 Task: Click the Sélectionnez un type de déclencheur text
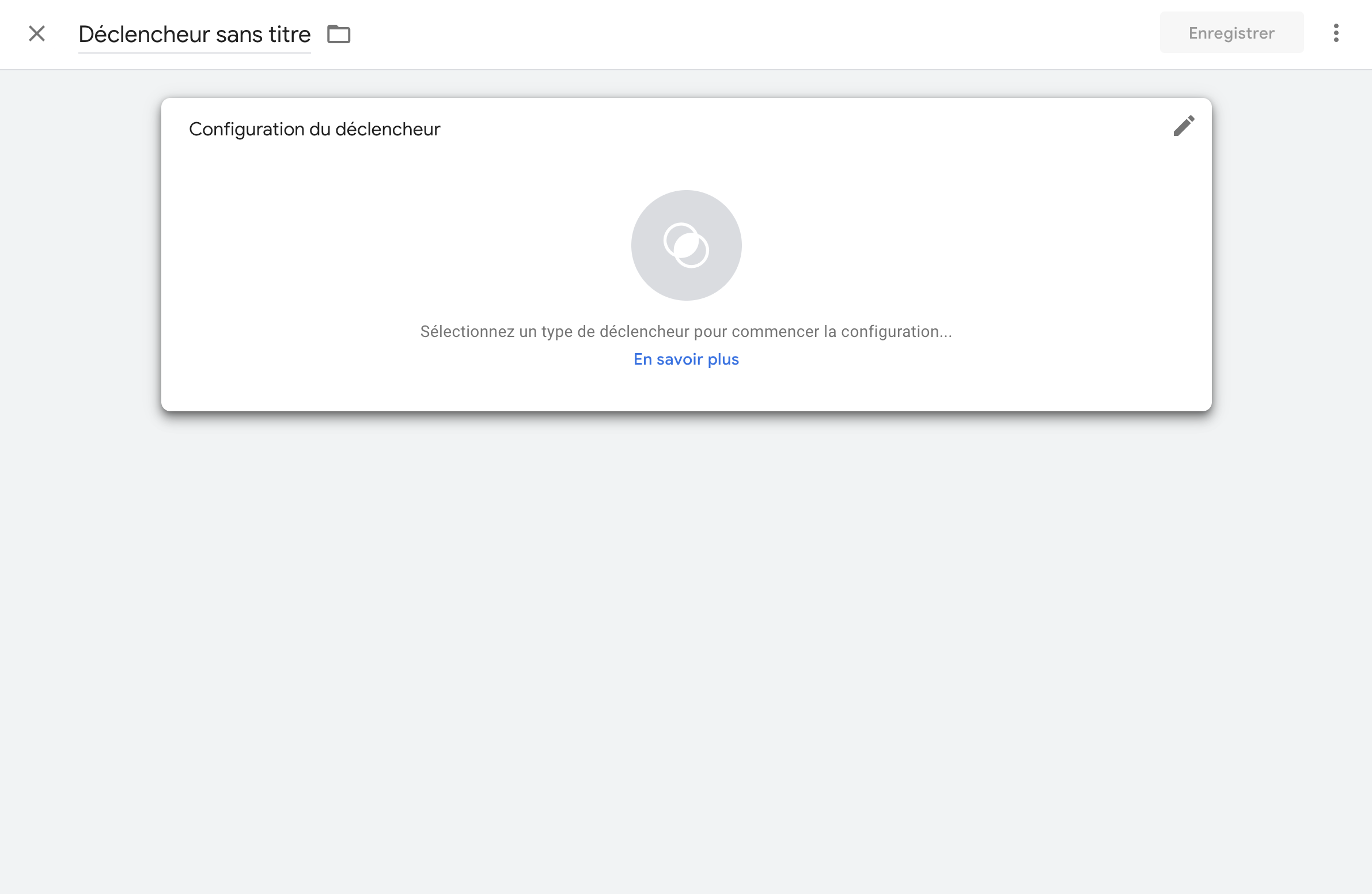(x=686, y=331)
